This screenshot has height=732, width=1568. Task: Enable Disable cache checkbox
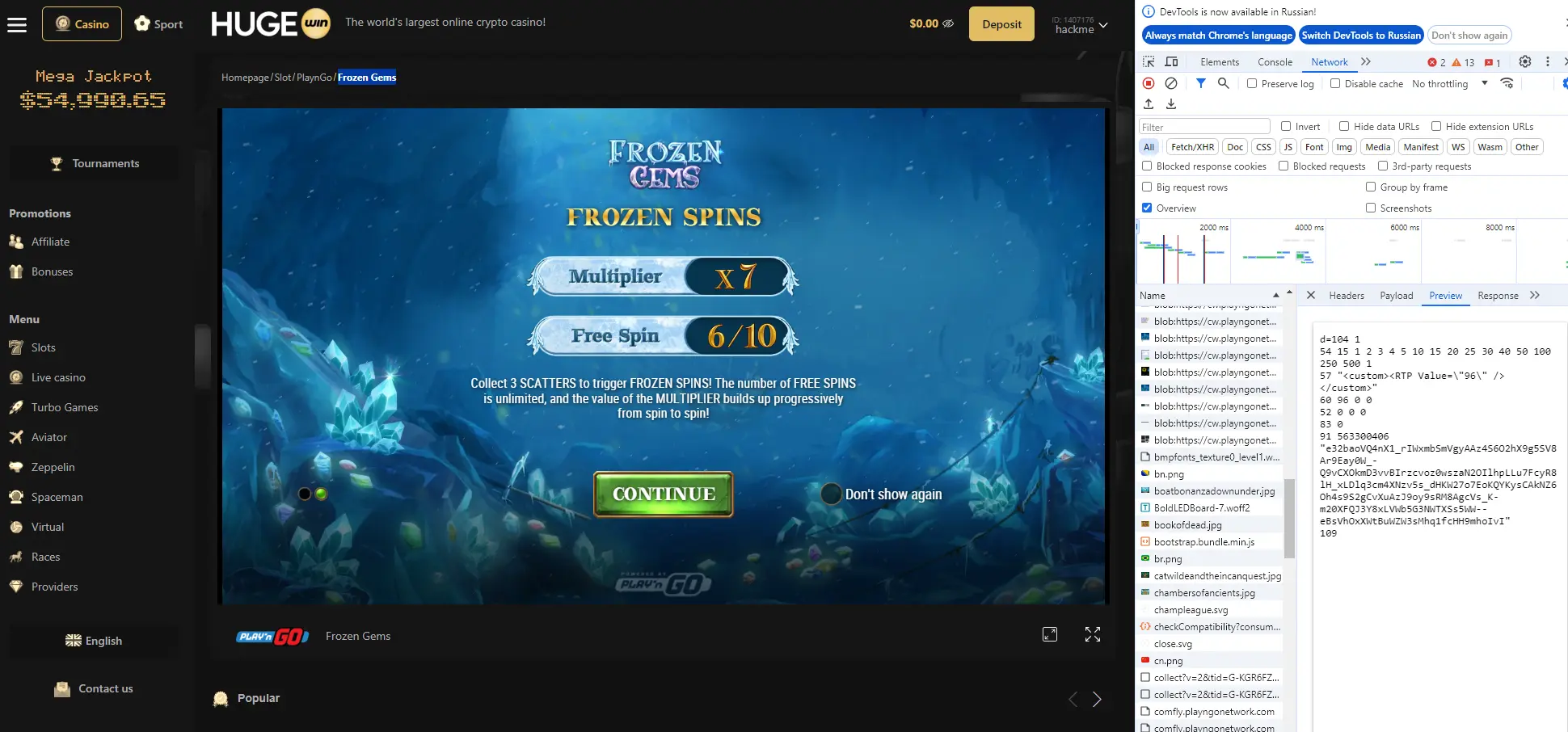(x=1335, y=83)
